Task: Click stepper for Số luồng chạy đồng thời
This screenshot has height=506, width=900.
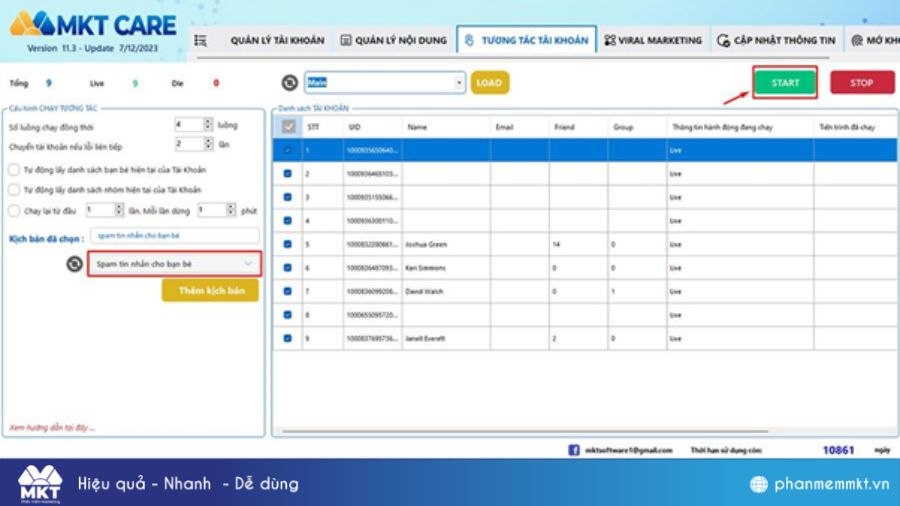Action: [x=208, y=124]
